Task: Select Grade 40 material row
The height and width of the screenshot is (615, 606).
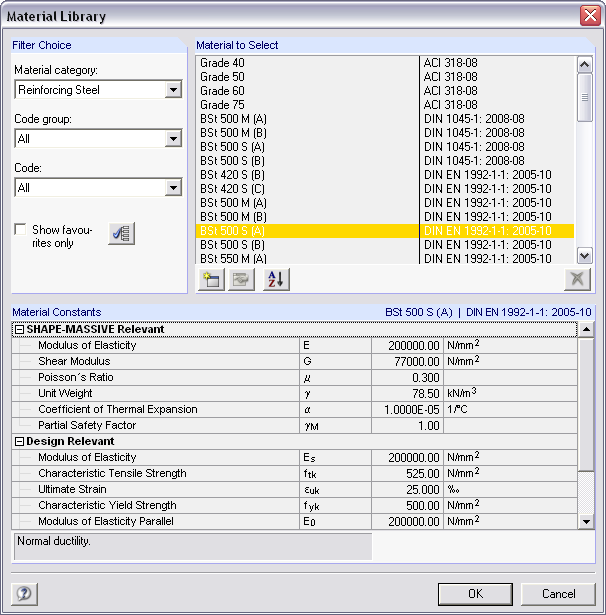Action: click(385, 63)
